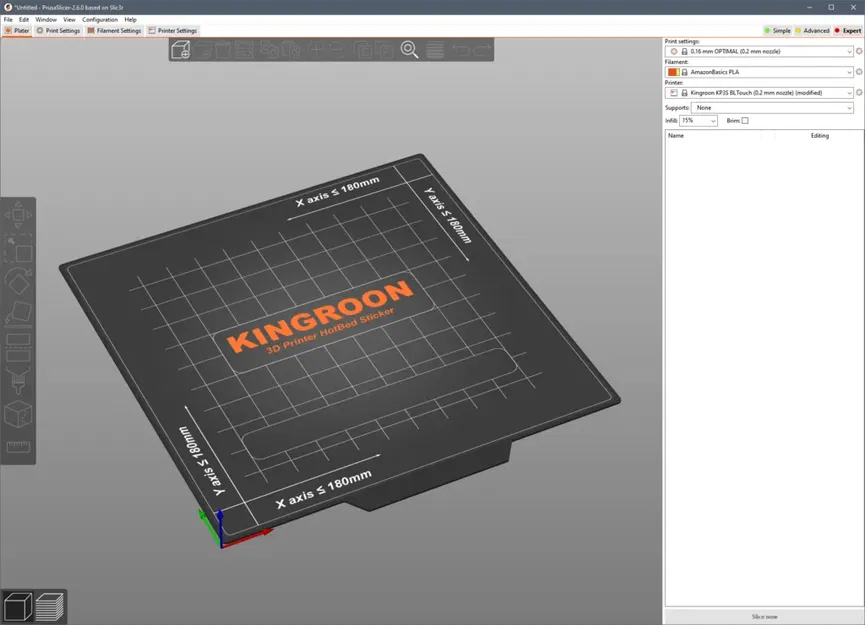Click the search magnifier in the toolbar
The image size is (865, 625).
pos(409,48)
